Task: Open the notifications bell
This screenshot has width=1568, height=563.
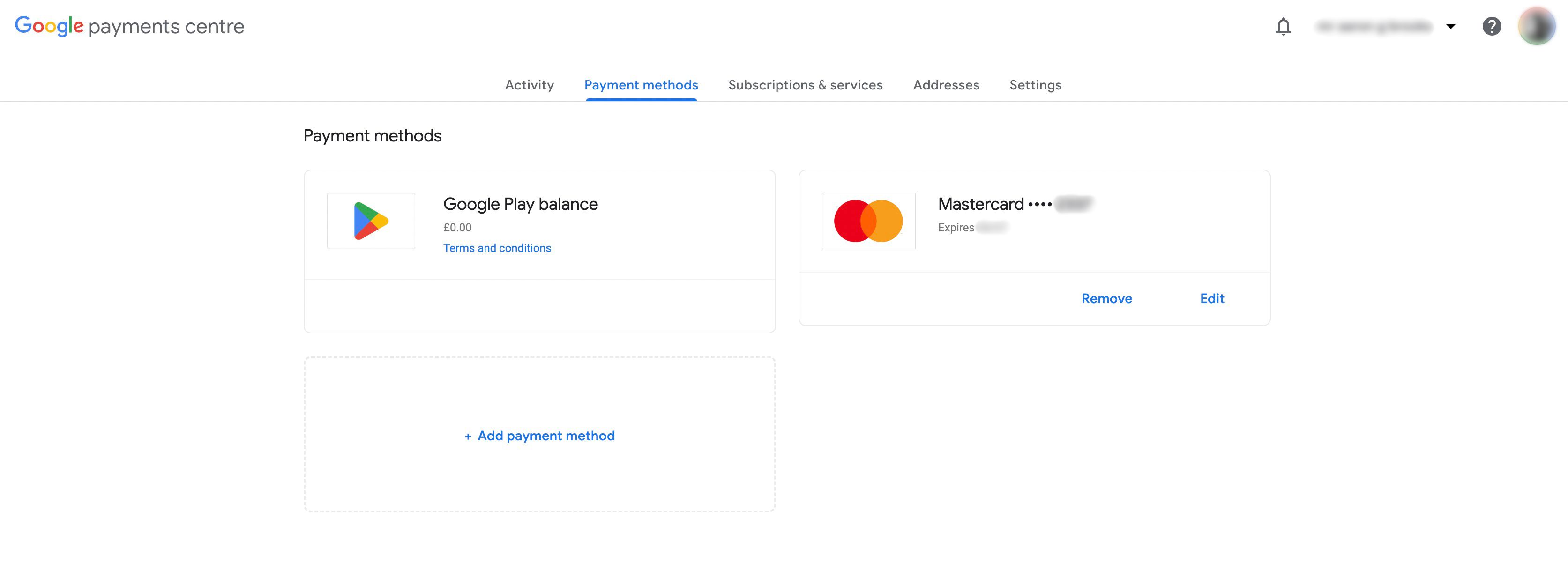Action: coord(1283,26)
